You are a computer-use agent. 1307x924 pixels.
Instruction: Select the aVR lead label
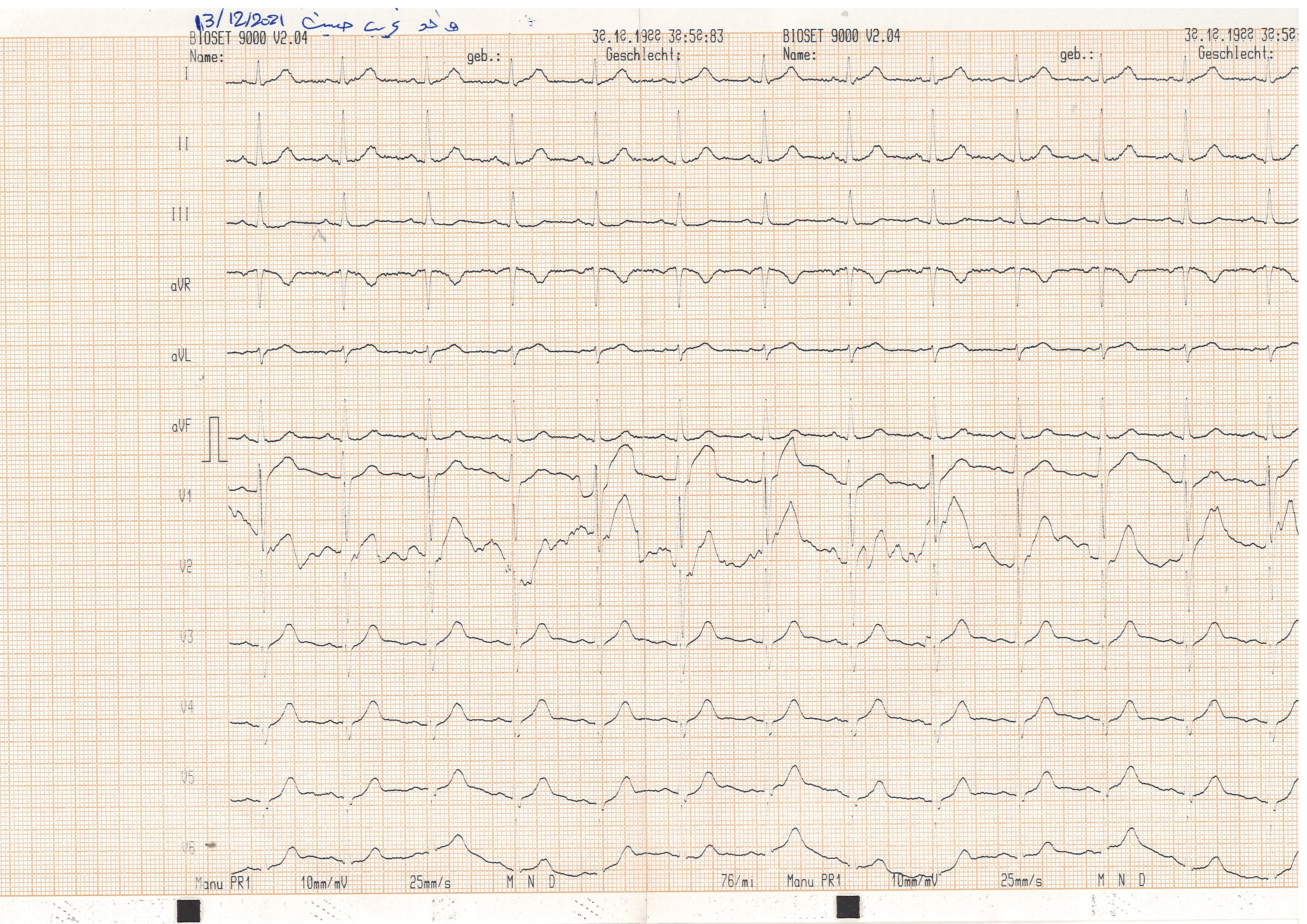pos(180,285)
